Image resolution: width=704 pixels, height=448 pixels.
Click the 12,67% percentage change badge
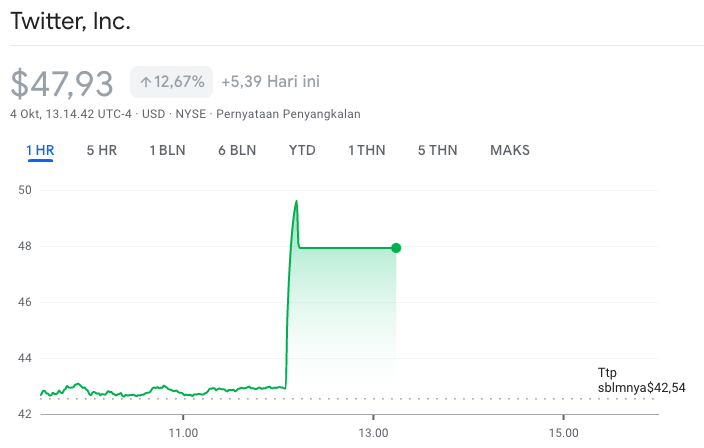(171, 82)
